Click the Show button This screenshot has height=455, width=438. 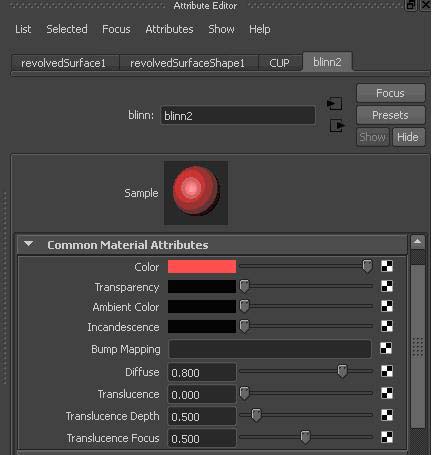click(x=373, y=137)
